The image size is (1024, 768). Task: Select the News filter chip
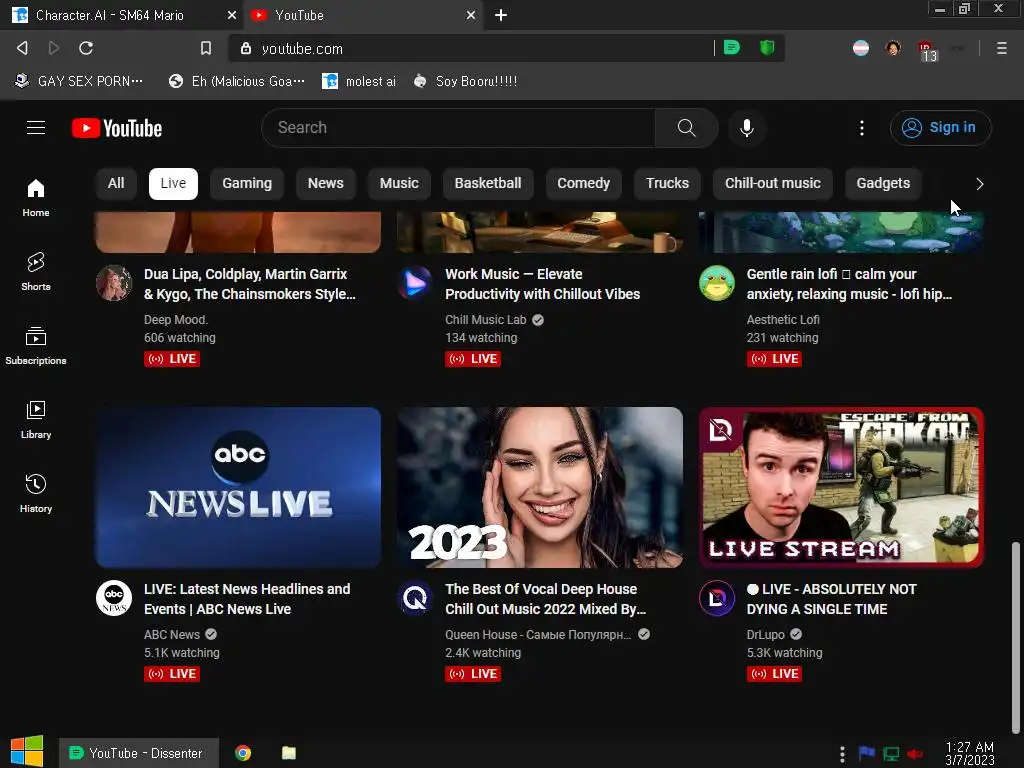(x=325, y=184)
